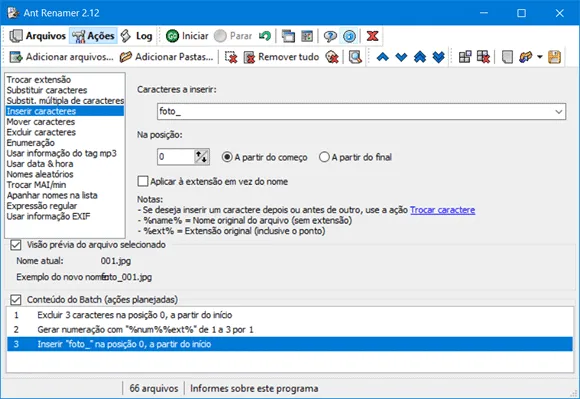Enable Aplicar à extensão em vez do nome

(213, 182)
